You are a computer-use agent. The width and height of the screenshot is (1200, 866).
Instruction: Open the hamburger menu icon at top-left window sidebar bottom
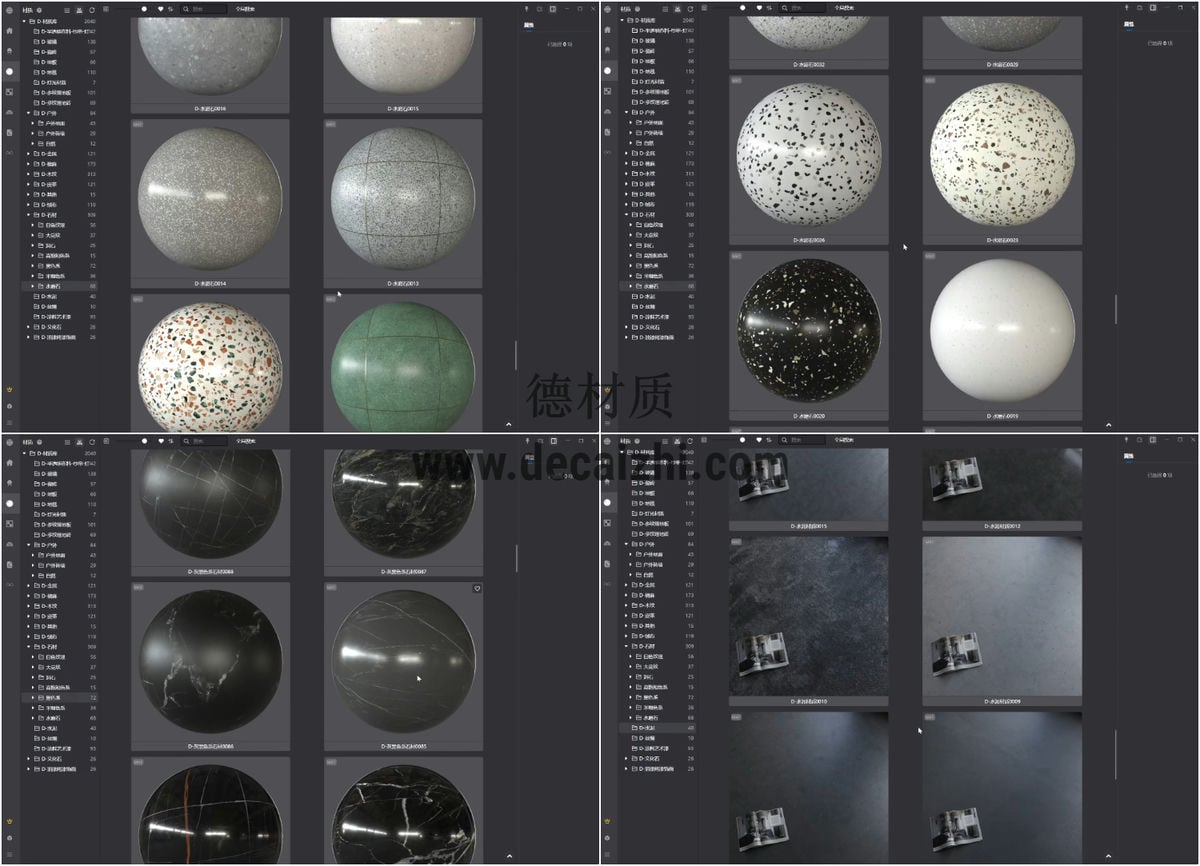(10, 423)
